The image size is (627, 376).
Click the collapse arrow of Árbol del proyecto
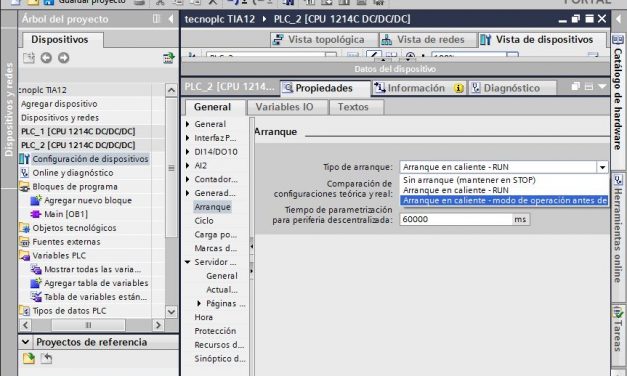point(171,19)
